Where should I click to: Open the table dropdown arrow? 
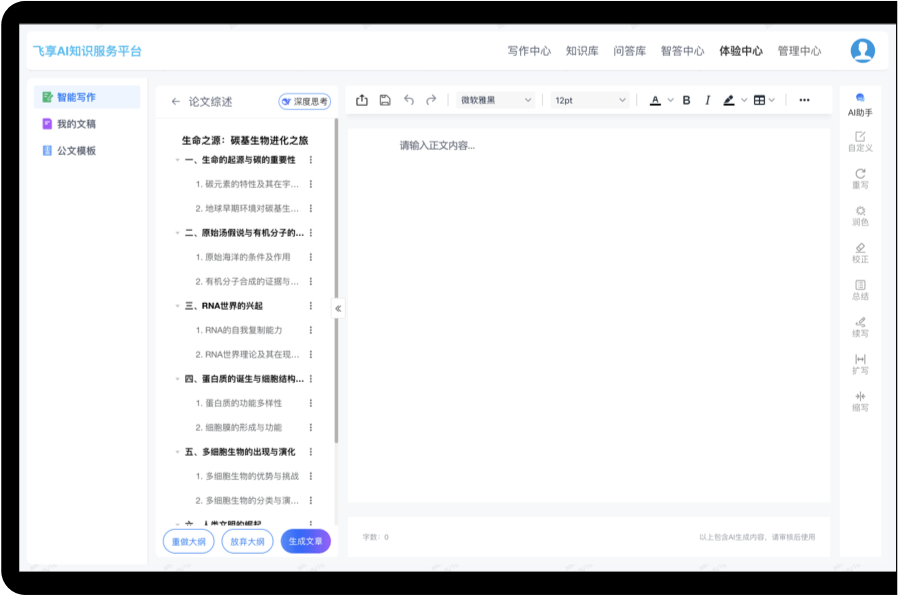[x=772, y=101]
